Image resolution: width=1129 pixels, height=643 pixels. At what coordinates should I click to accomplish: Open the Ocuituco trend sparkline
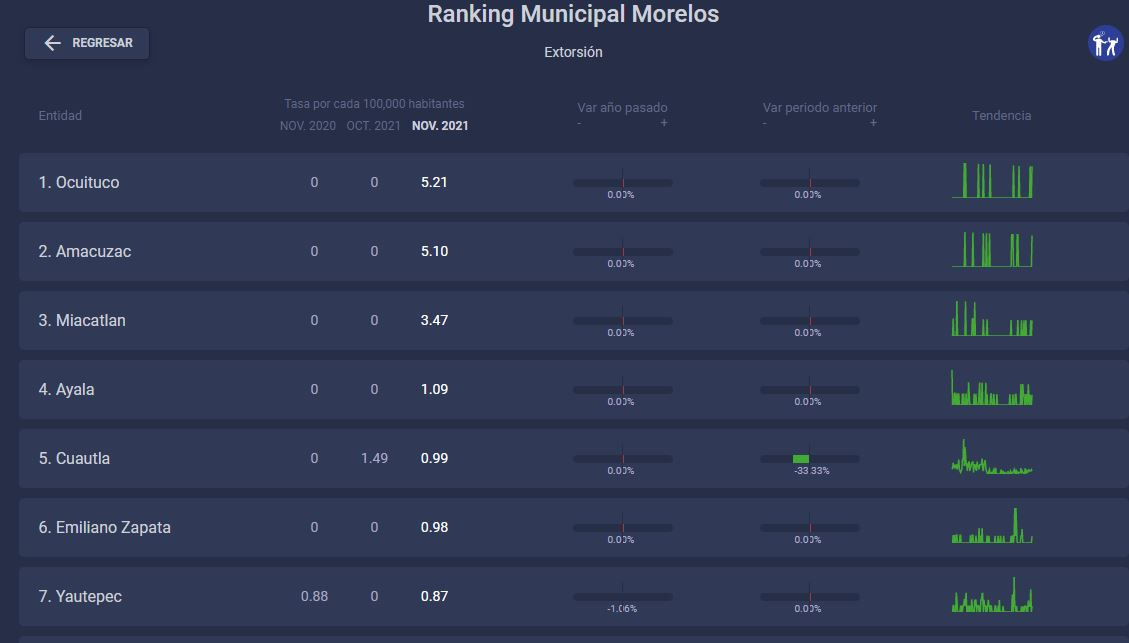click(x=992, y=181)
